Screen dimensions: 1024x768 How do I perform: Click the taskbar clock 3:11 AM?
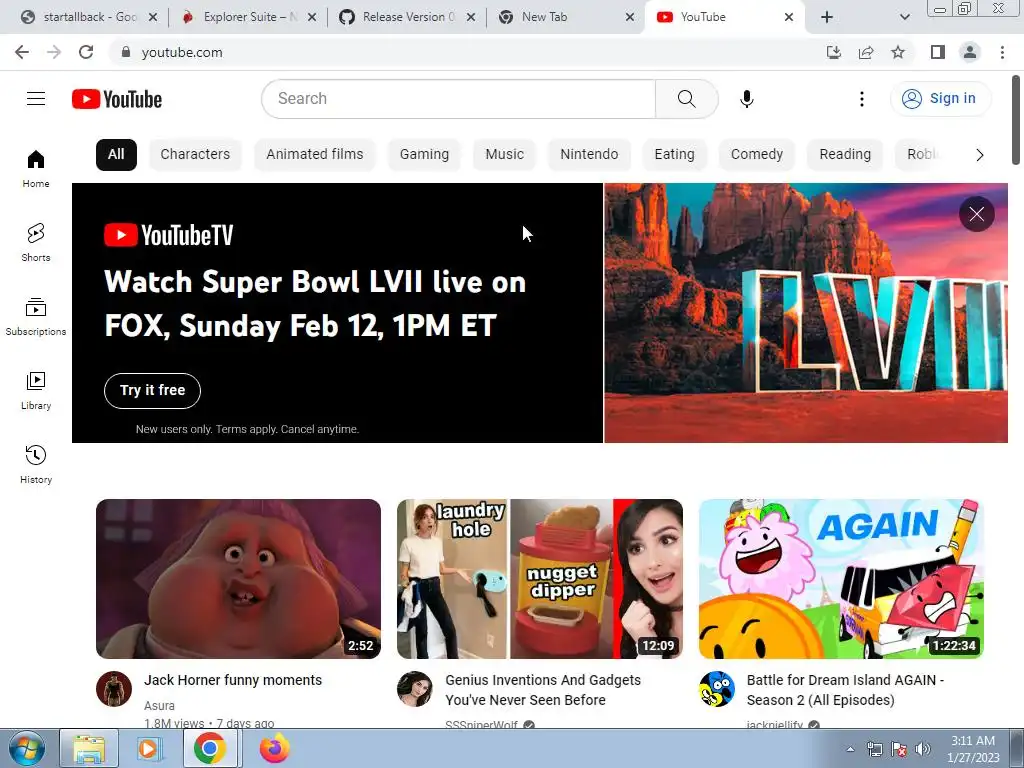(972, 748)
